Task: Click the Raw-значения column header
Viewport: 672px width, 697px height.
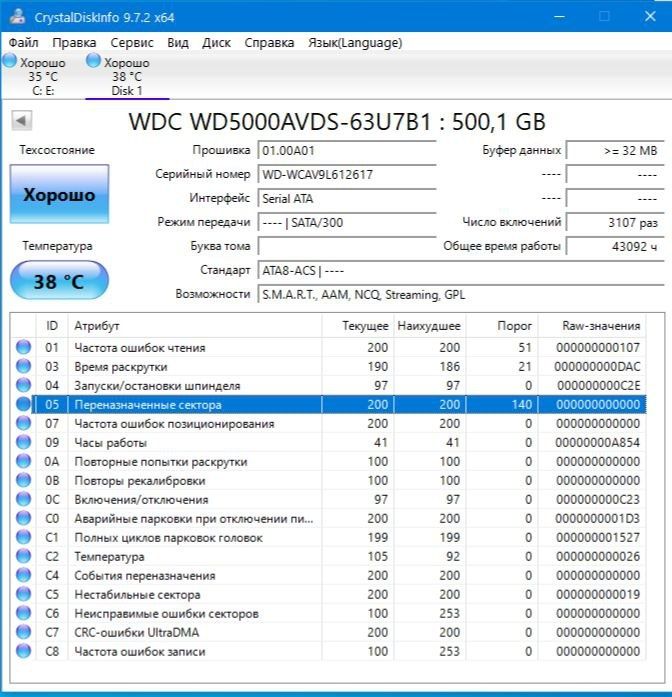Action: [592, 326]
